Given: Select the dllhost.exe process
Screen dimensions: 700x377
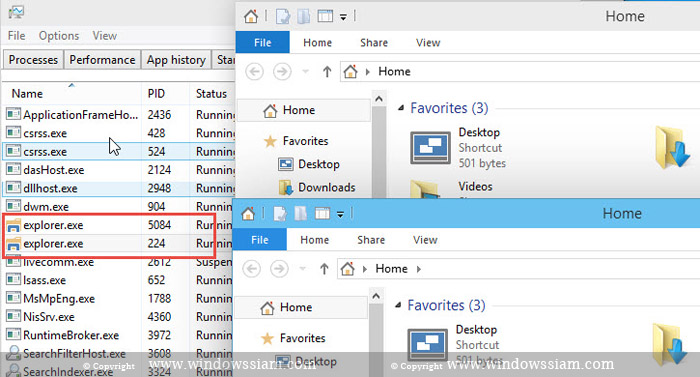Looking at the screenshot, I should [119, 188].
